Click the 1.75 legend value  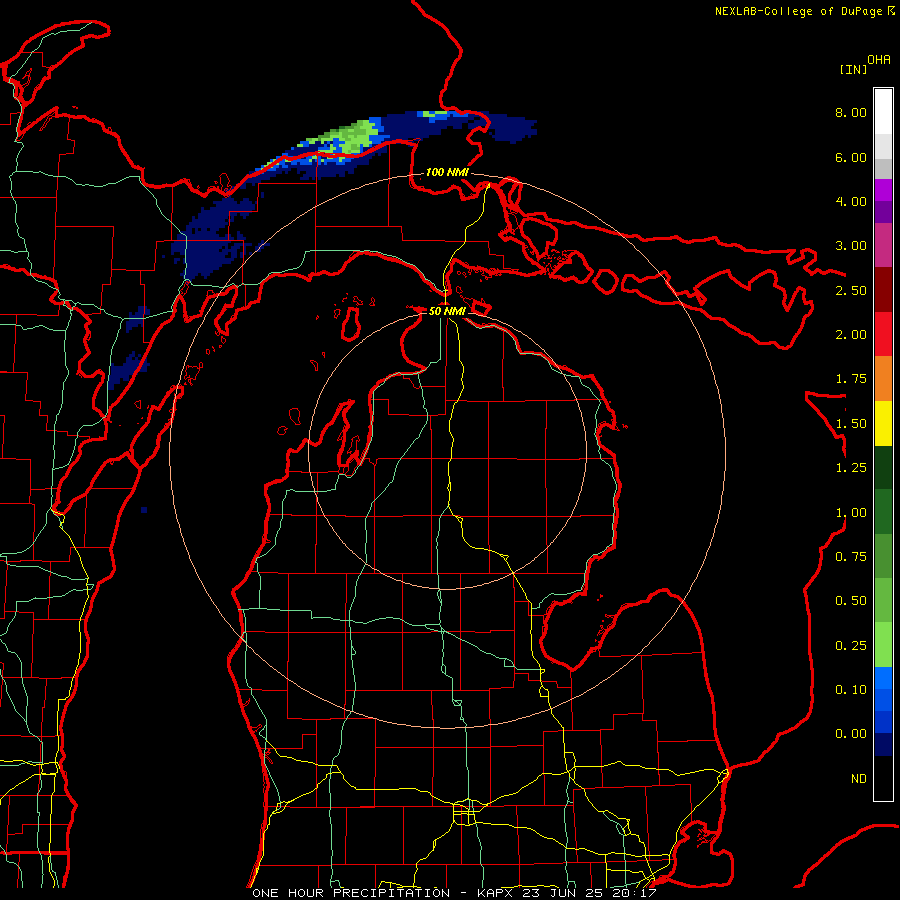pyautogui.click(x=851, y=379)
